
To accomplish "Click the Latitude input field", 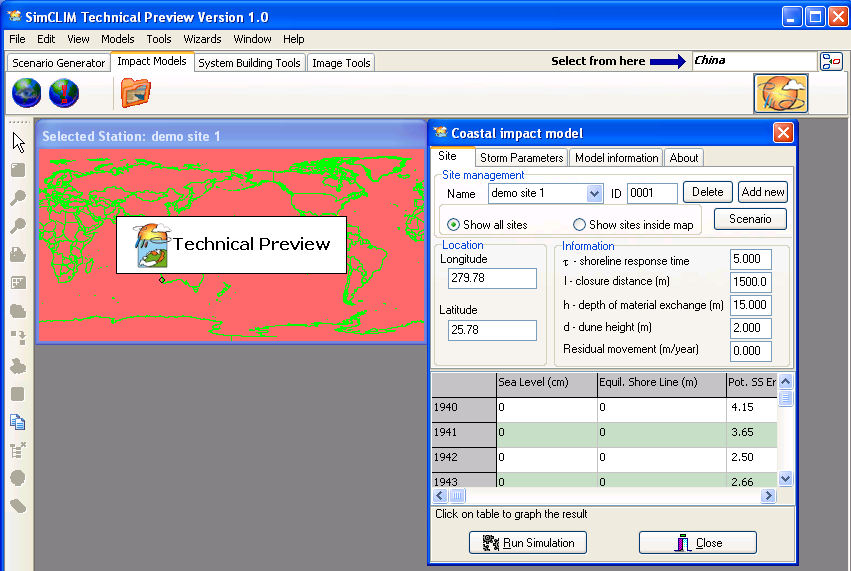I will pyautogui.click(x=492, y=330).
